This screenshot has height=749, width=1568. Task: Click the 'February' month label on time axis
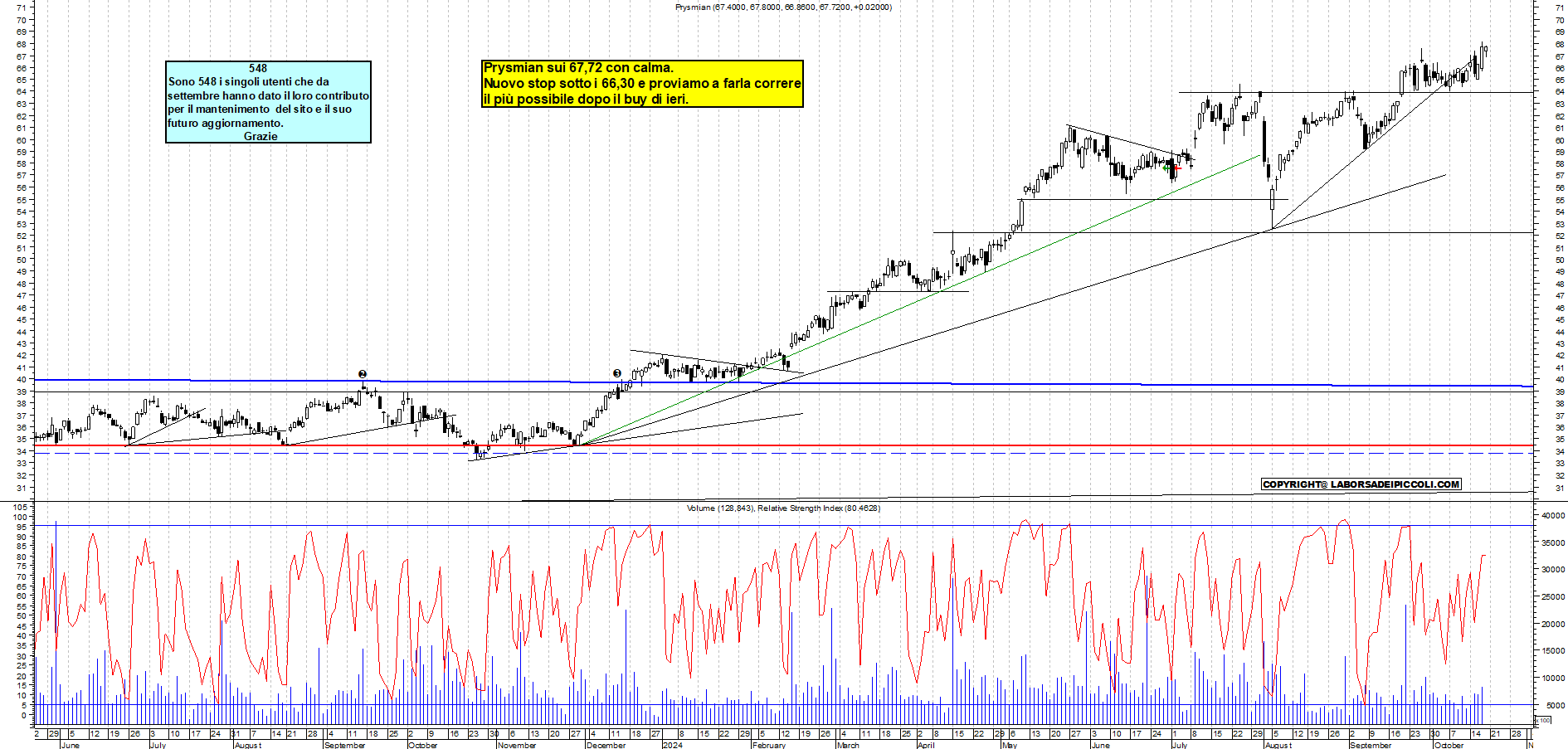click(x=768, y=745)
